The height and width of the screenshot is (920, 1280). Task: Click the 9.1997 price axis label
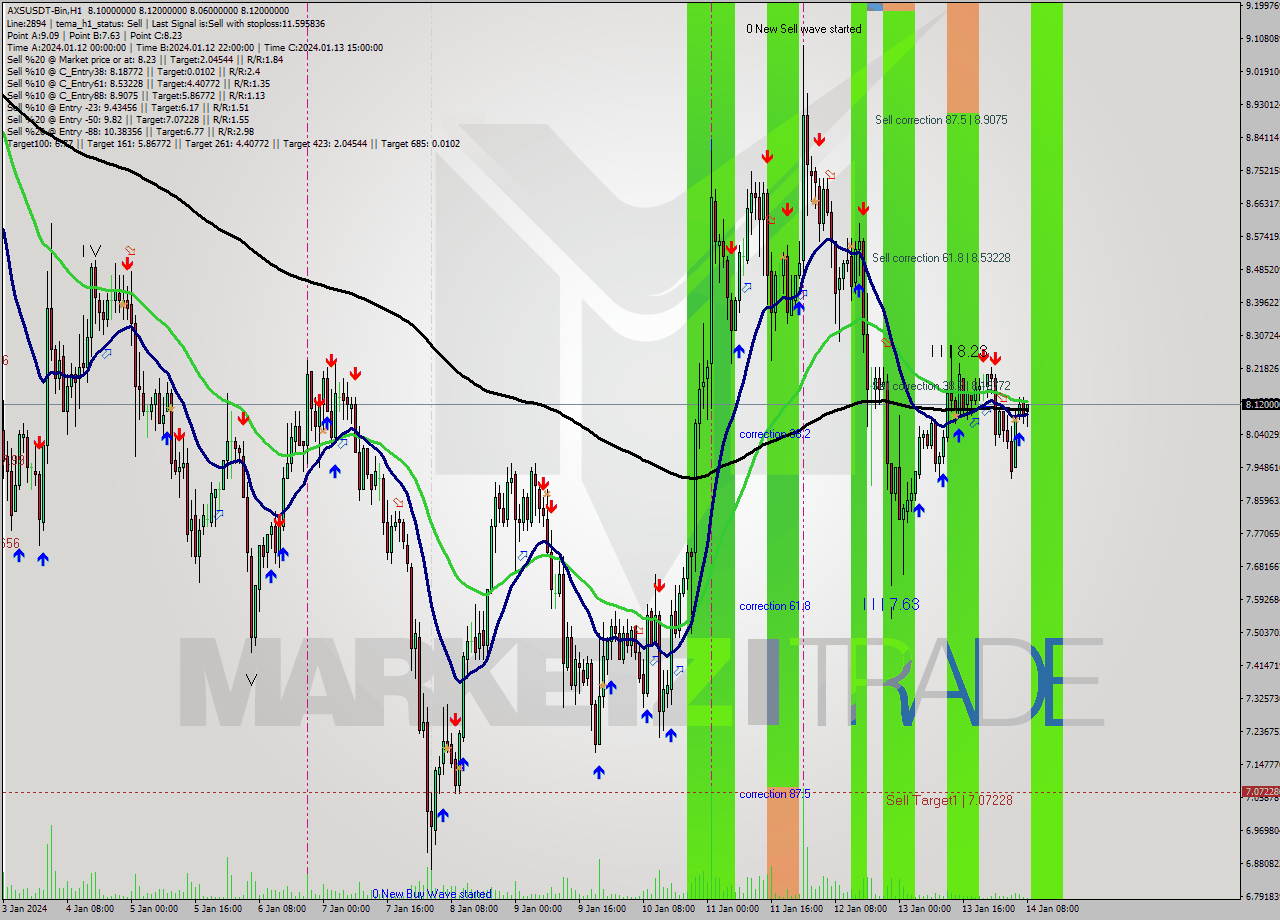pos(1262,6)
